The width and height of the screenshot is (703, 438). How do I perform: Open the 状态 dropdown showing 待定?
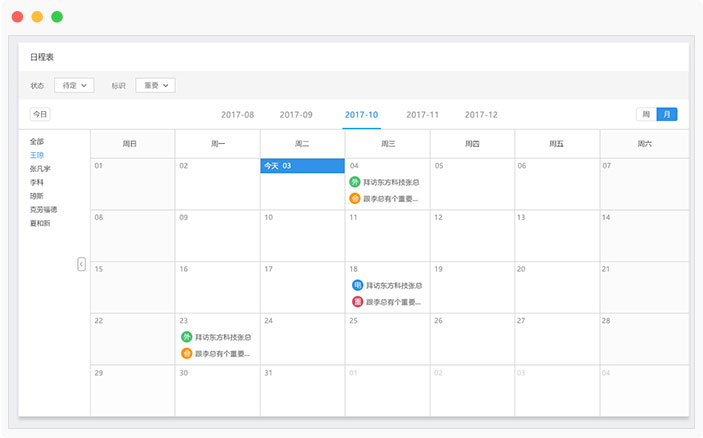coord(74,86)
